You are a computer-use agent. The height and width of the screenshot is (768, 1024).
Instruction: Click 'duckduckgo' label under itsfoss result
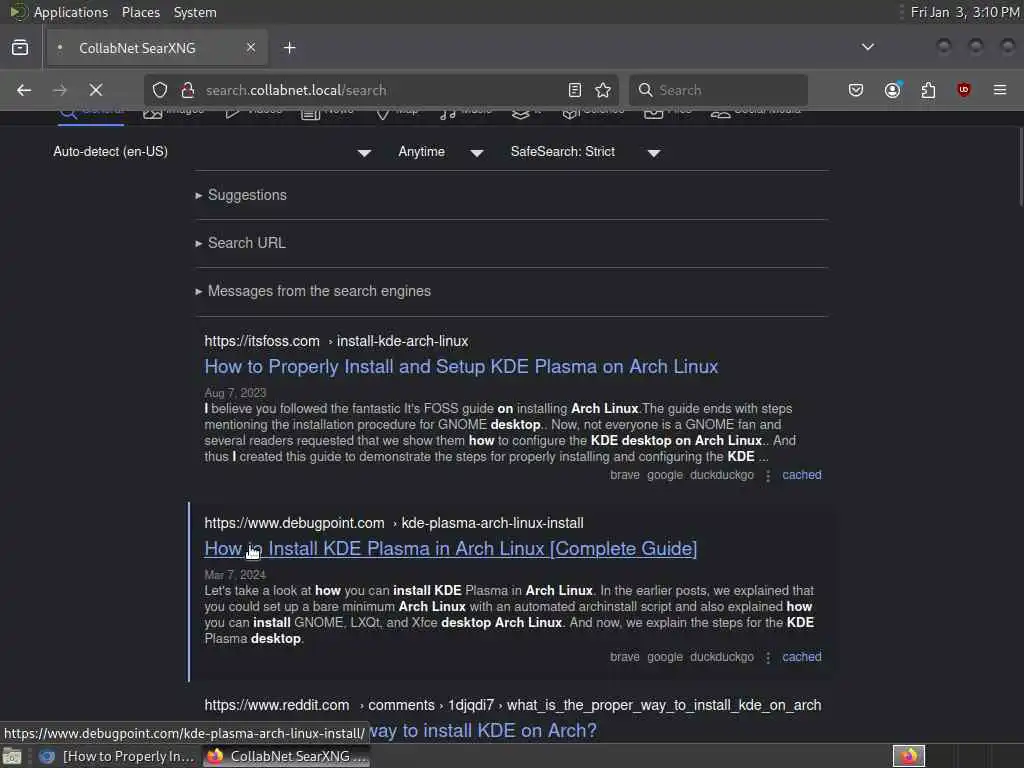coord(722,475)
